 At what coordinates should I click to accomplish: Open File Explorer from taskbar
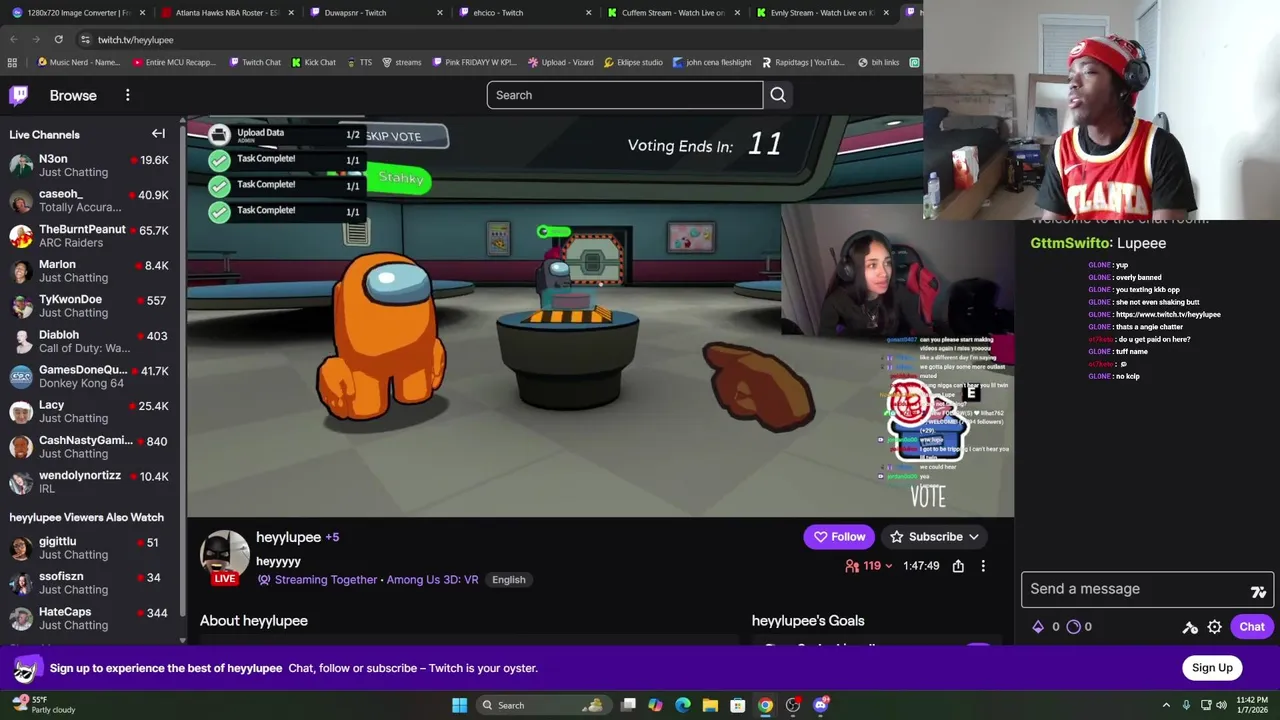tap(710, 705)
